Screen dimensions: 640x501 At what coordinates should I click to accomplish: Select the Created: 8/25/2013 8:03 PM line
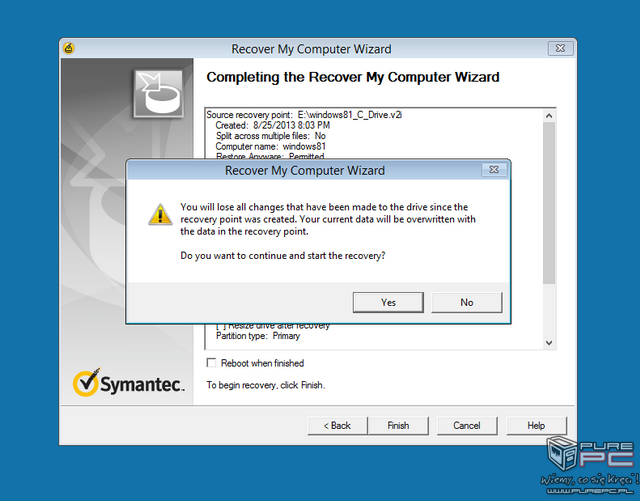pyautogui.click(x=273, y=125)
